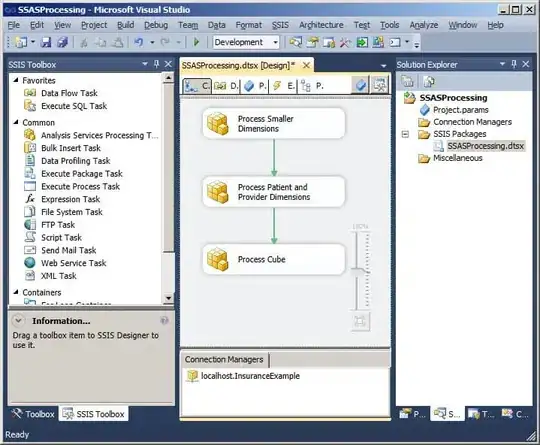Select the Process Smaller Dimensions task
Screen dimensions: 540x445
(274, 123)
